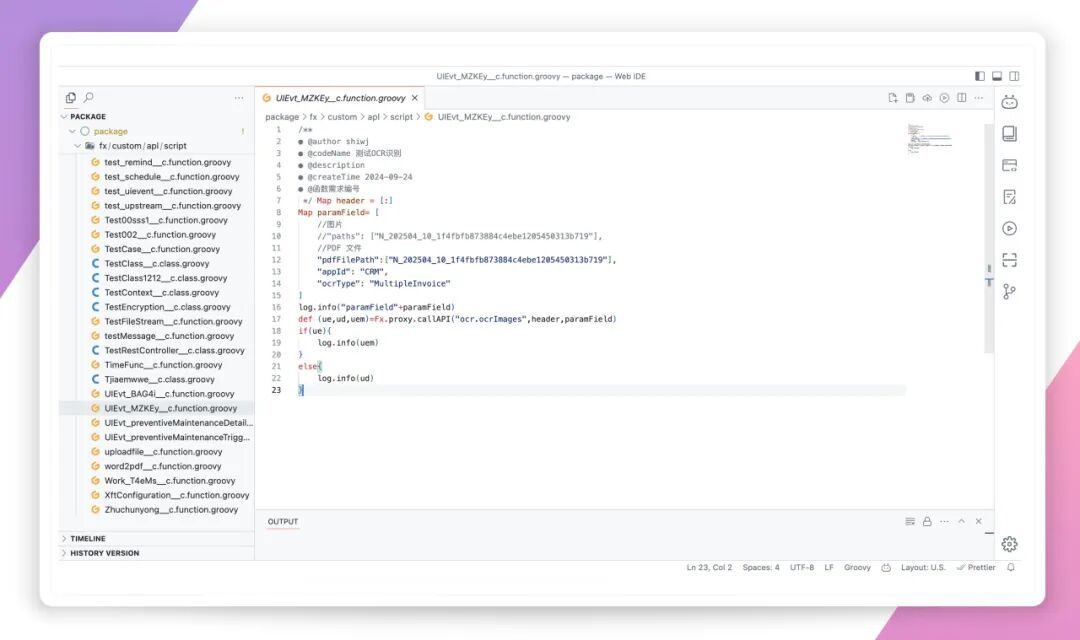Click the Groovy language mode in status bar
This screenshot has width=1080, height=640.
pos(857,568)
